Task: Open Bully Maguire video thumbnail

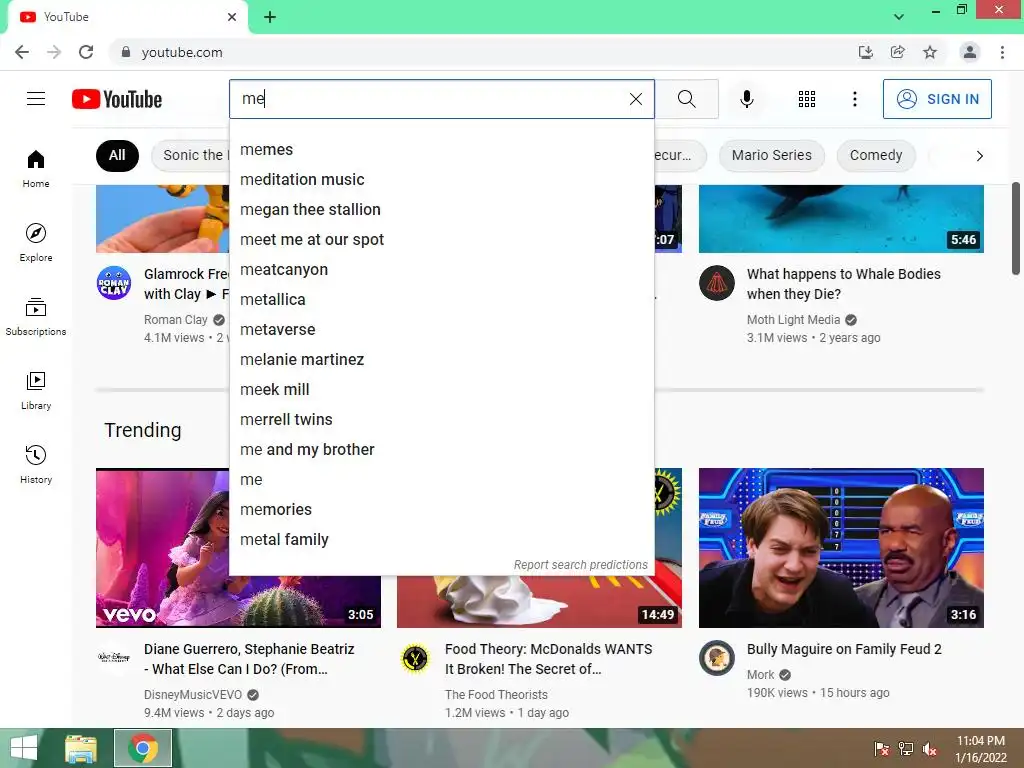Action: pyautogui.click(x=841, y=548)
